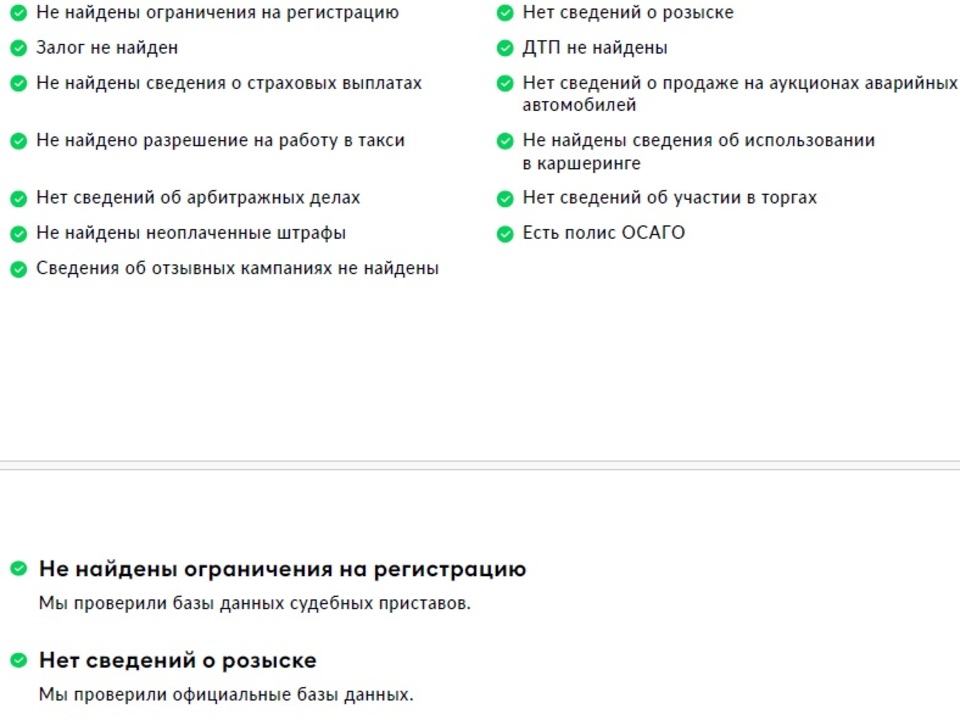The height and width of the screenshot is (720, 960).
Task: Click check icon beside "Не найдено разрешение на работу в такси"
Action: click(x=18, y=141)
